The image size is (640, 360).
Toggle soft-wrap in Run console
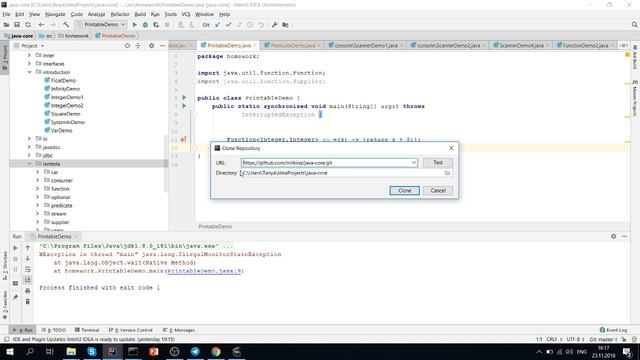pos(28,269)
